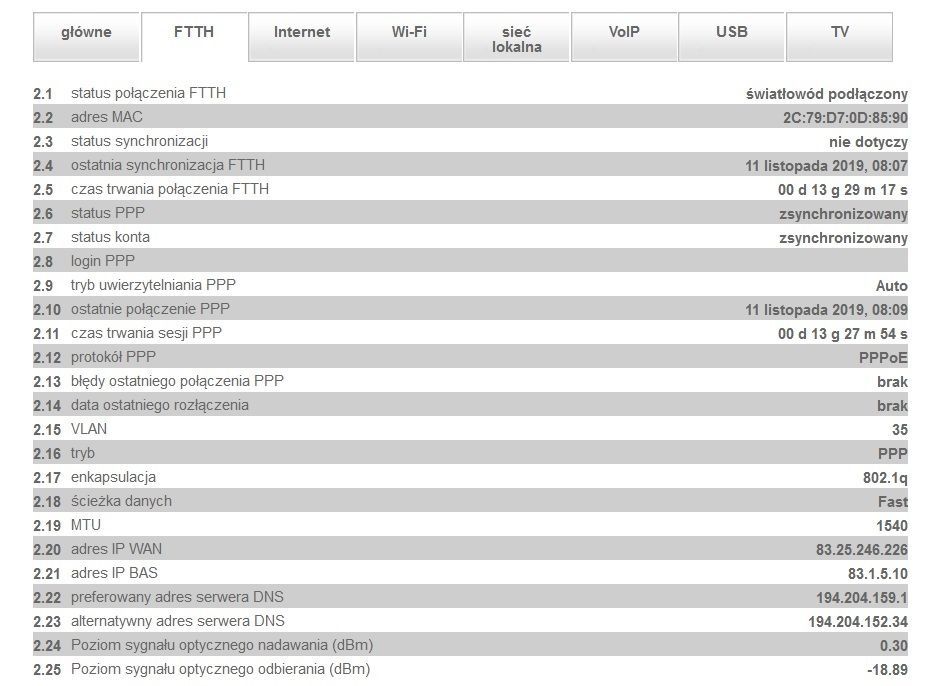The height and width of the screenshot is (686, 940).
Task: Go to the sieć lokalna tab
Action: [x=517, y=39]
